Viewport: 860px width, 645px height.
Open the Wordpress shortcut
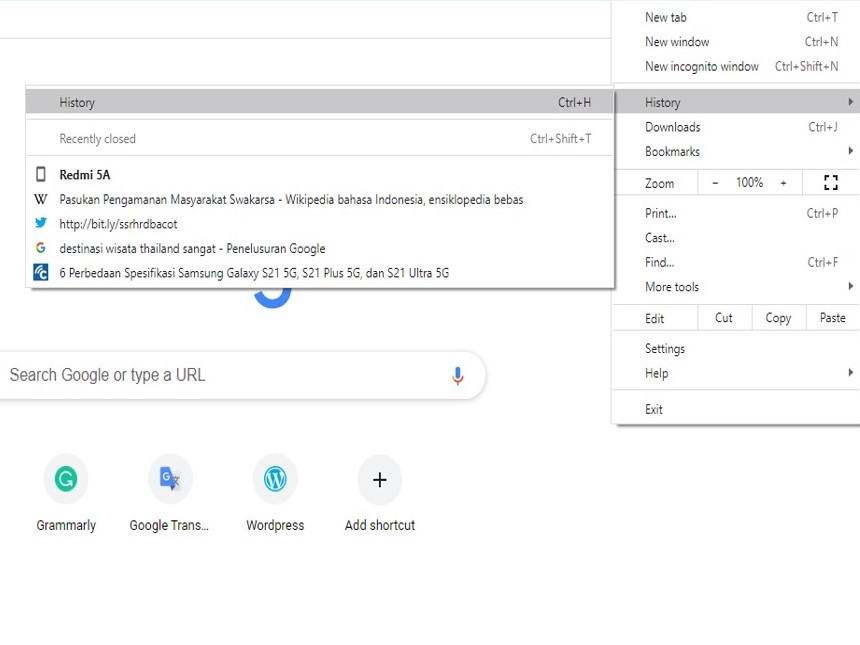(275, 478)
